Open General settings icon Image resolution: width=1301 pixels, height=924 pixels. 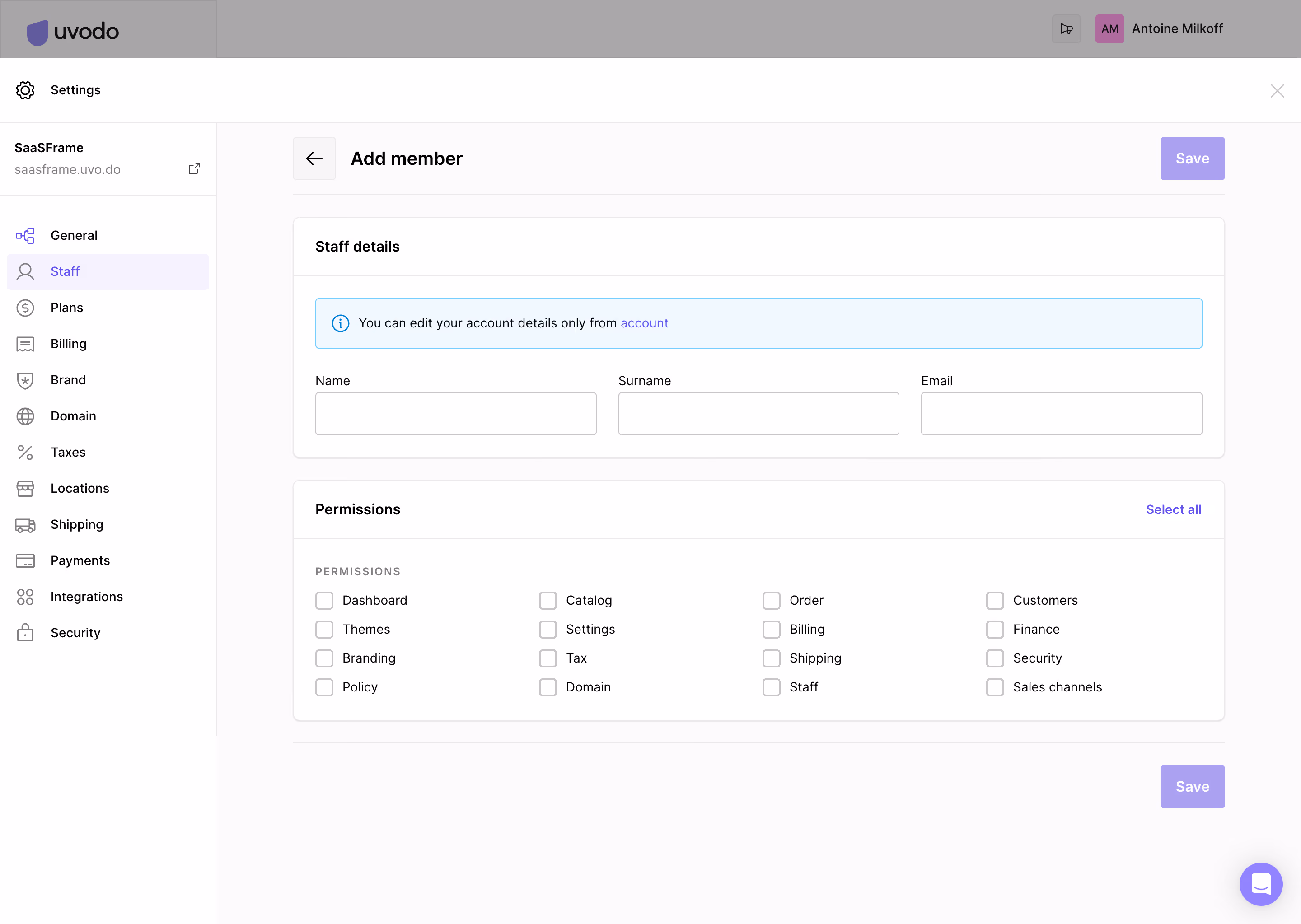25,236
